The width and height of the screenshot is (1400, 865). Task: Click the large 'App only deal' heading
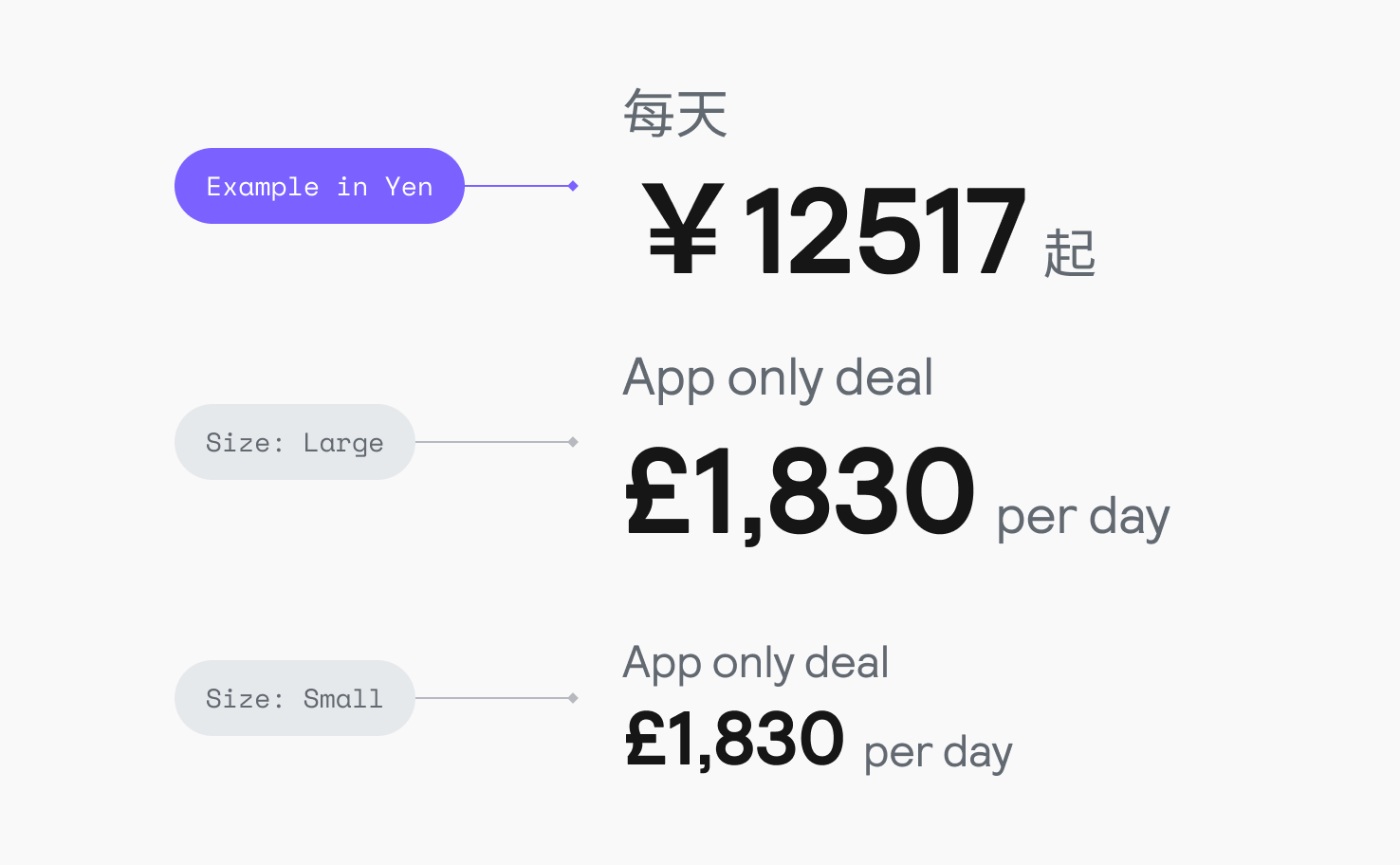(x=778, y=377)
